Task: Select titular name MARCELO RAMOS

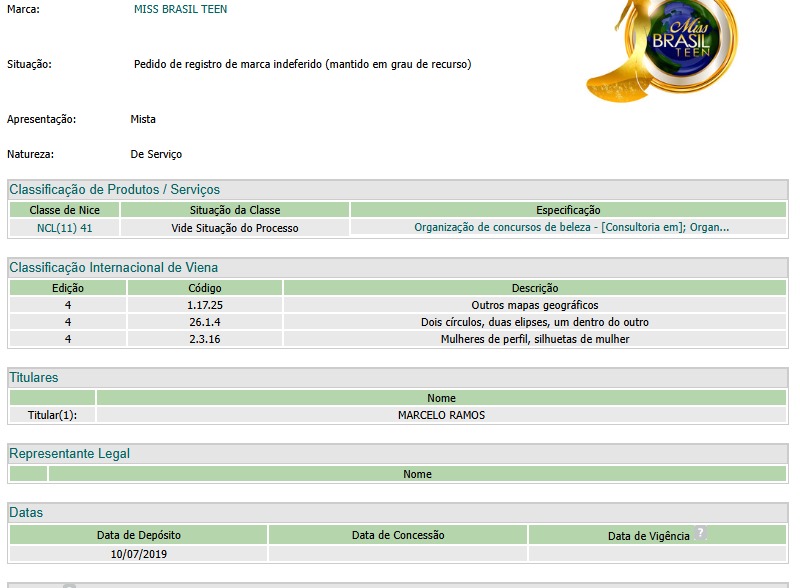Action: tap(441, 415)
